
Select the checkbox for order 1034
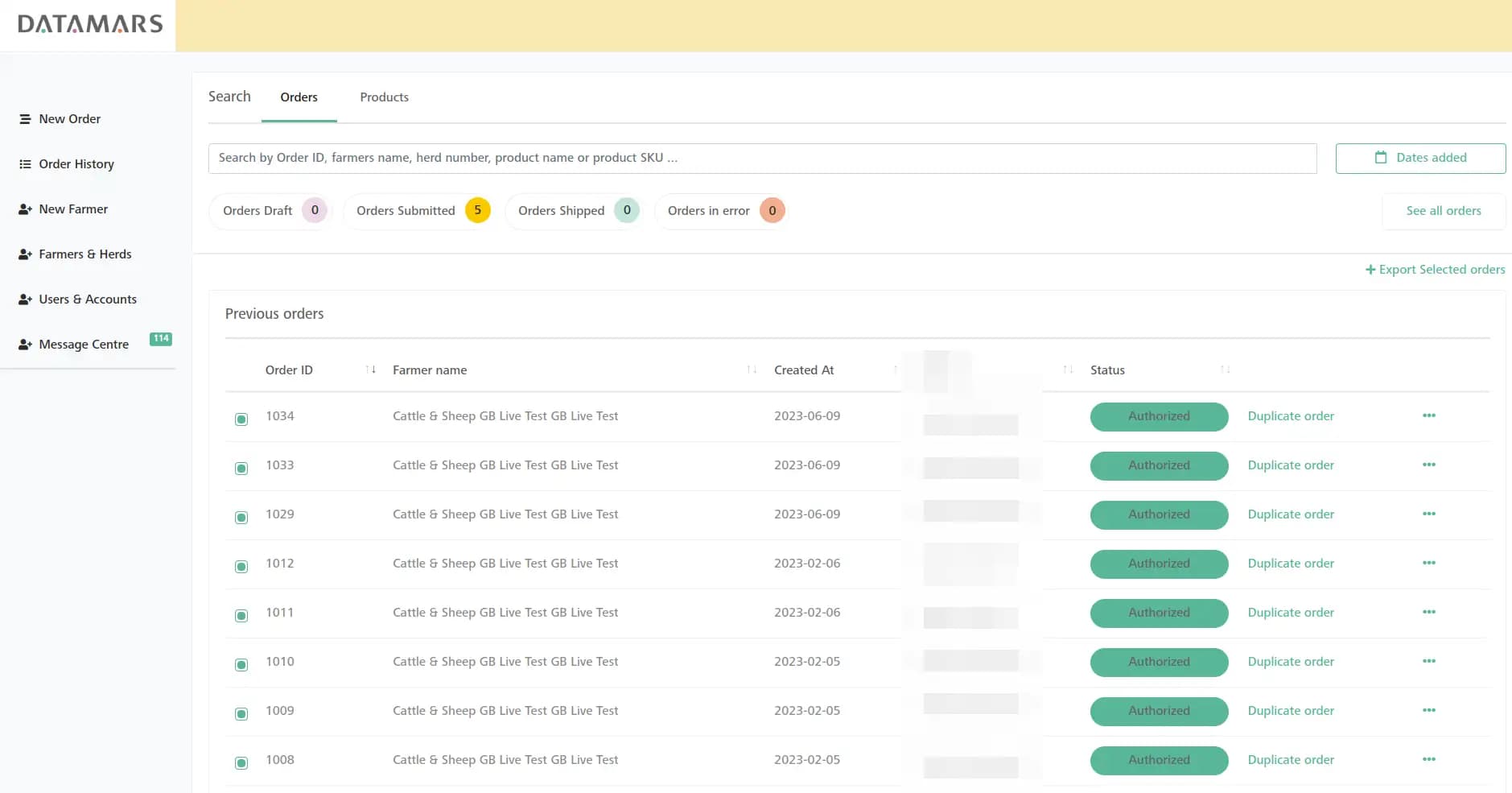[x=241, y=419]
